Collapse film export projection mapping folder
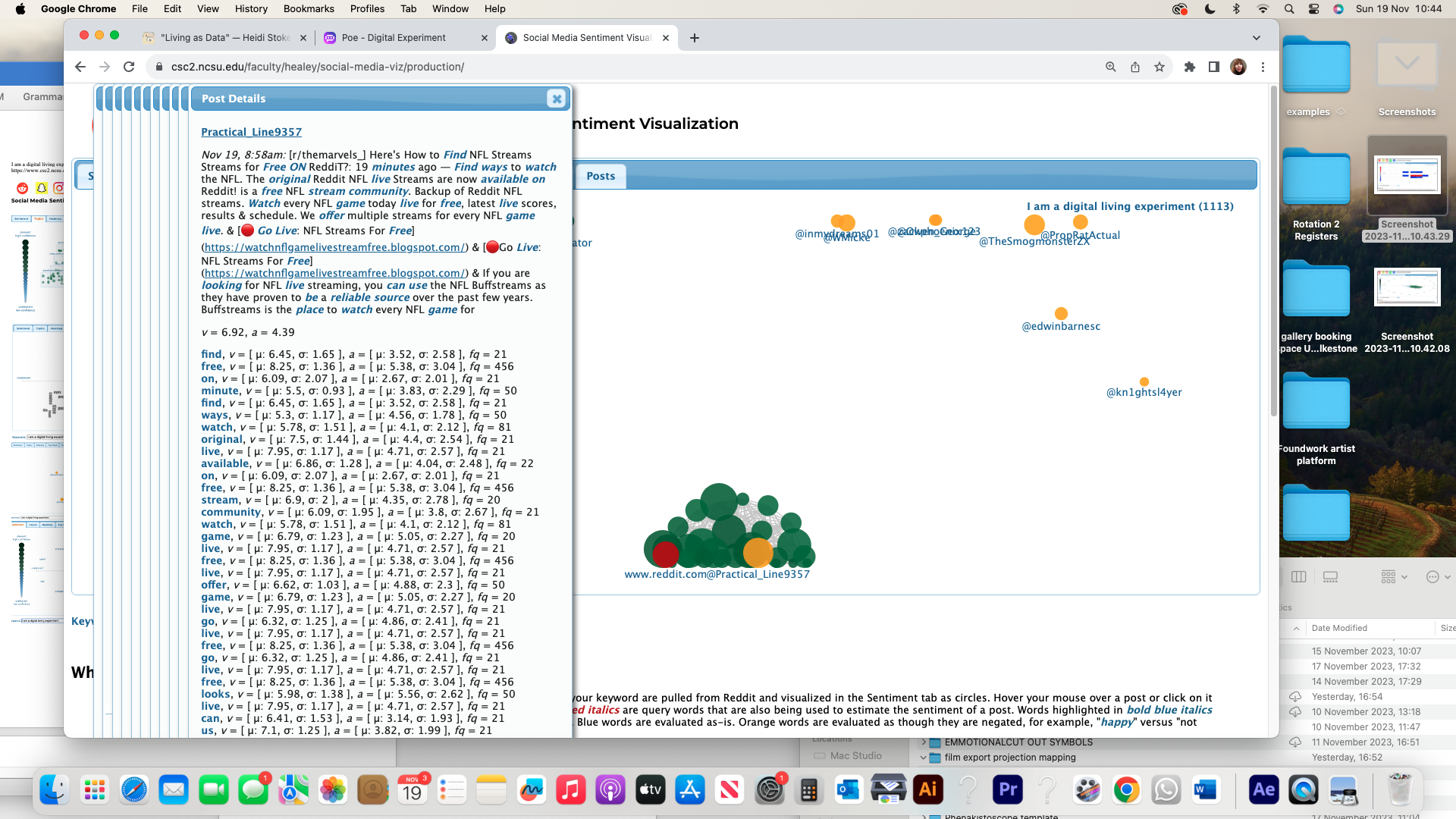1456x819 pixels. (x=923, y=758)
